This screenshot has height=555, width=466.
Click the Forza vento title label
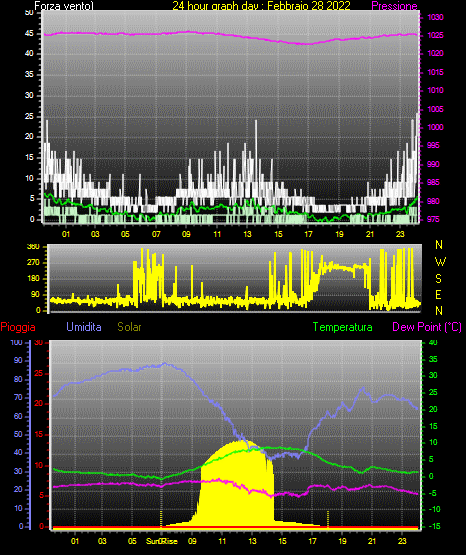(x=64, y=6)
